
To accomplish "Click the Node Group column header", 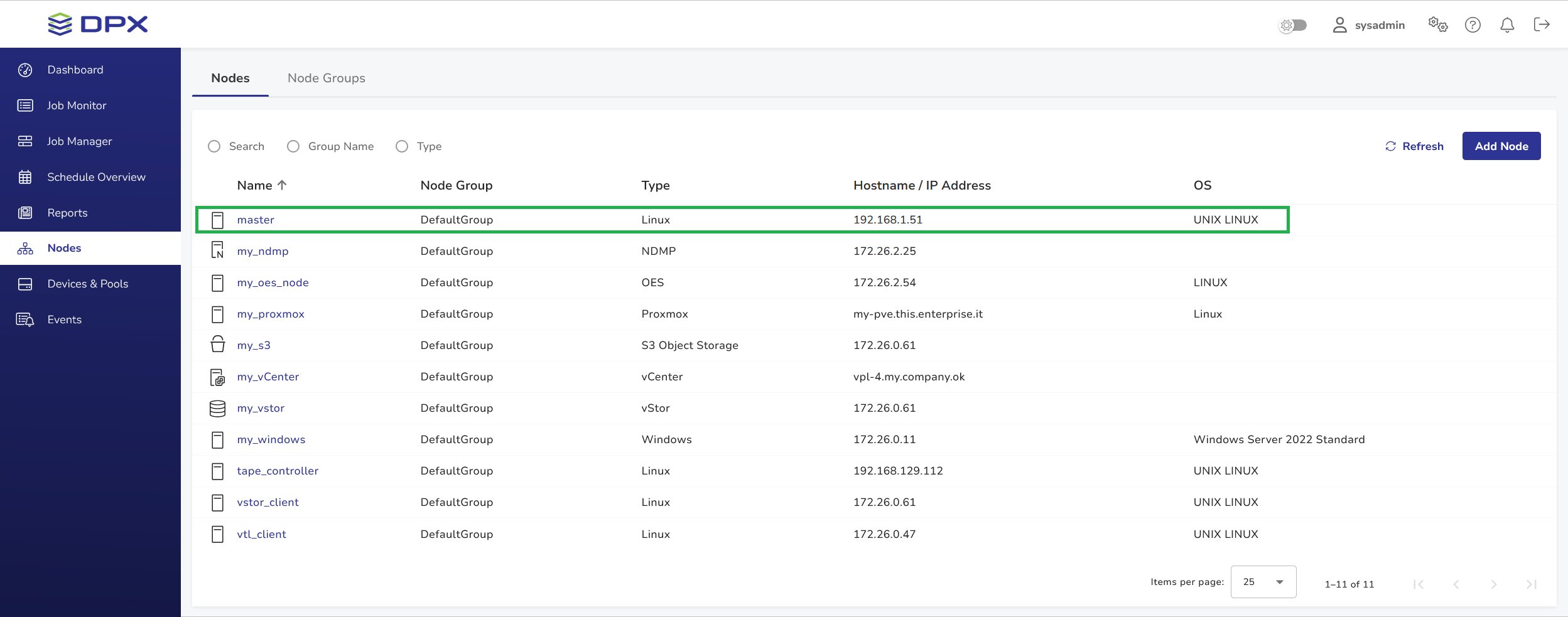I will [457, 185].
